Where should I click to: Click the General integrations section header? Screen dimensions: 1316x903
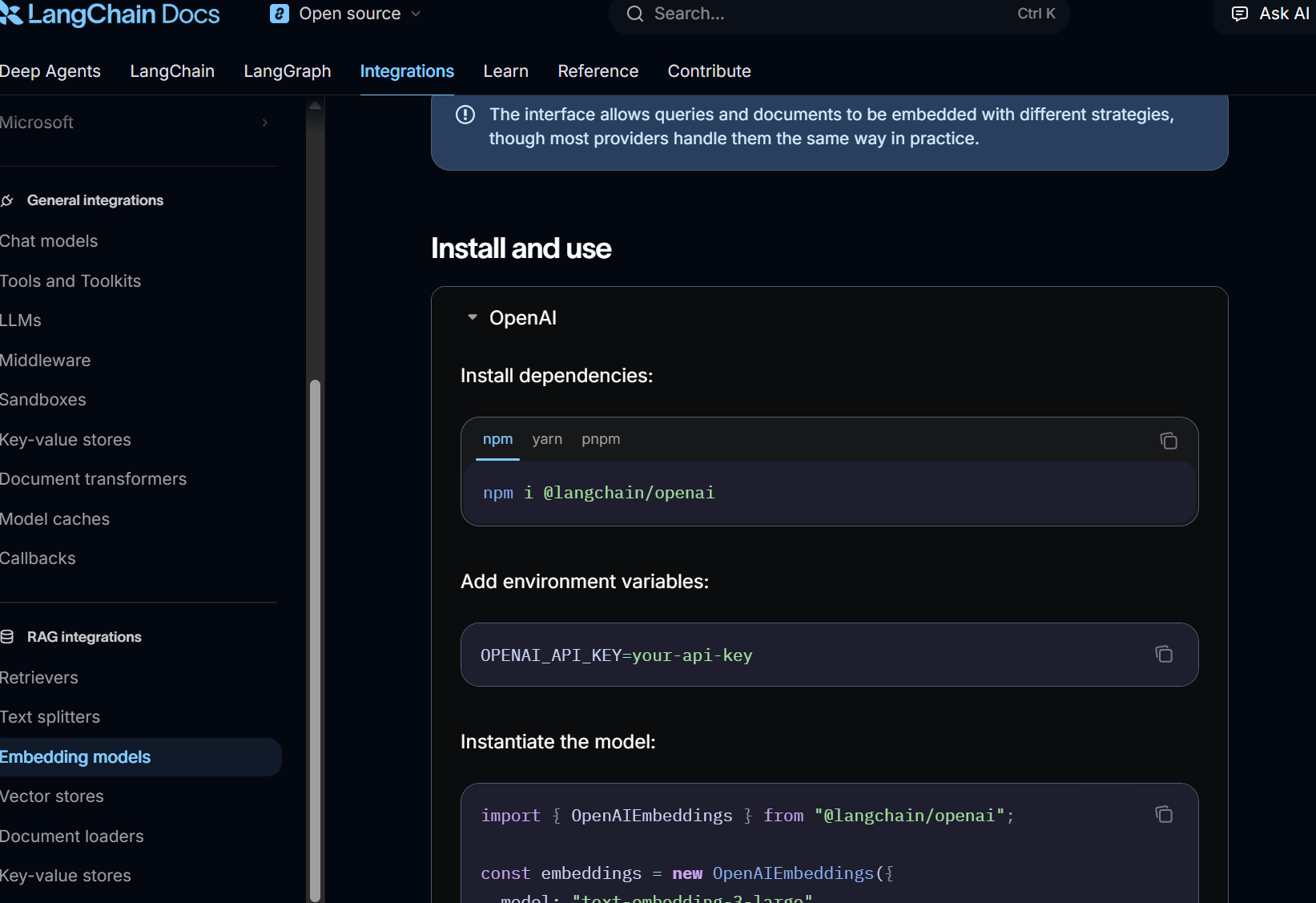[x=95, y=200]
